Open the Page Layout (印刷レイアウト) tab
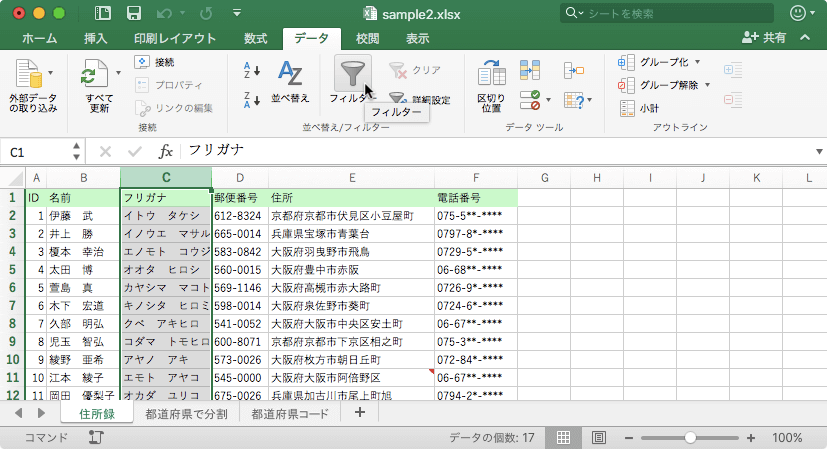Image resolution: width=827 pixels, height=449 pixels. [175, 39]
